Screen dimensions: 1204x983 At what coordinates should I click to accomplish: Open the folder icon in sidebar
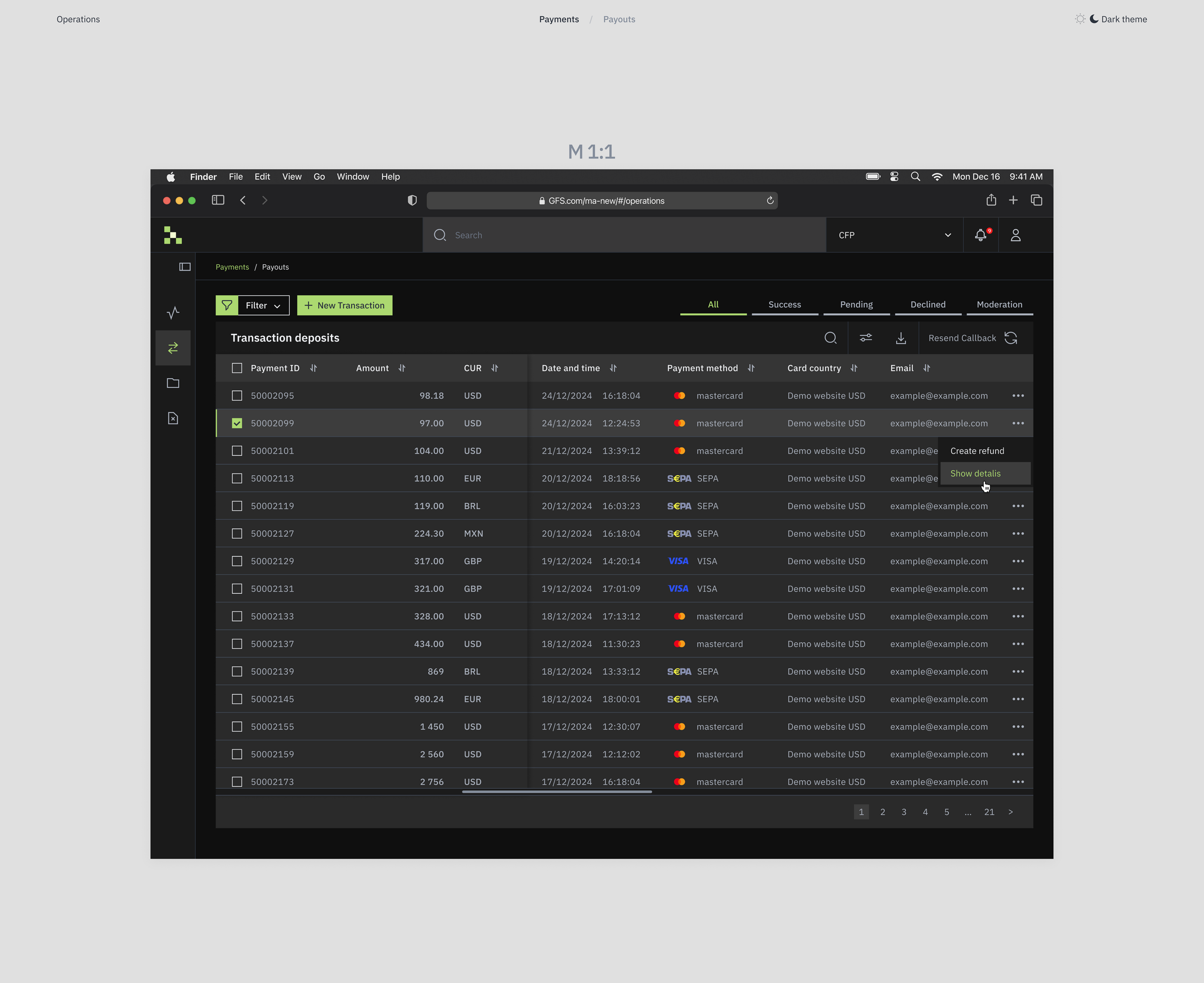point(173,383)
